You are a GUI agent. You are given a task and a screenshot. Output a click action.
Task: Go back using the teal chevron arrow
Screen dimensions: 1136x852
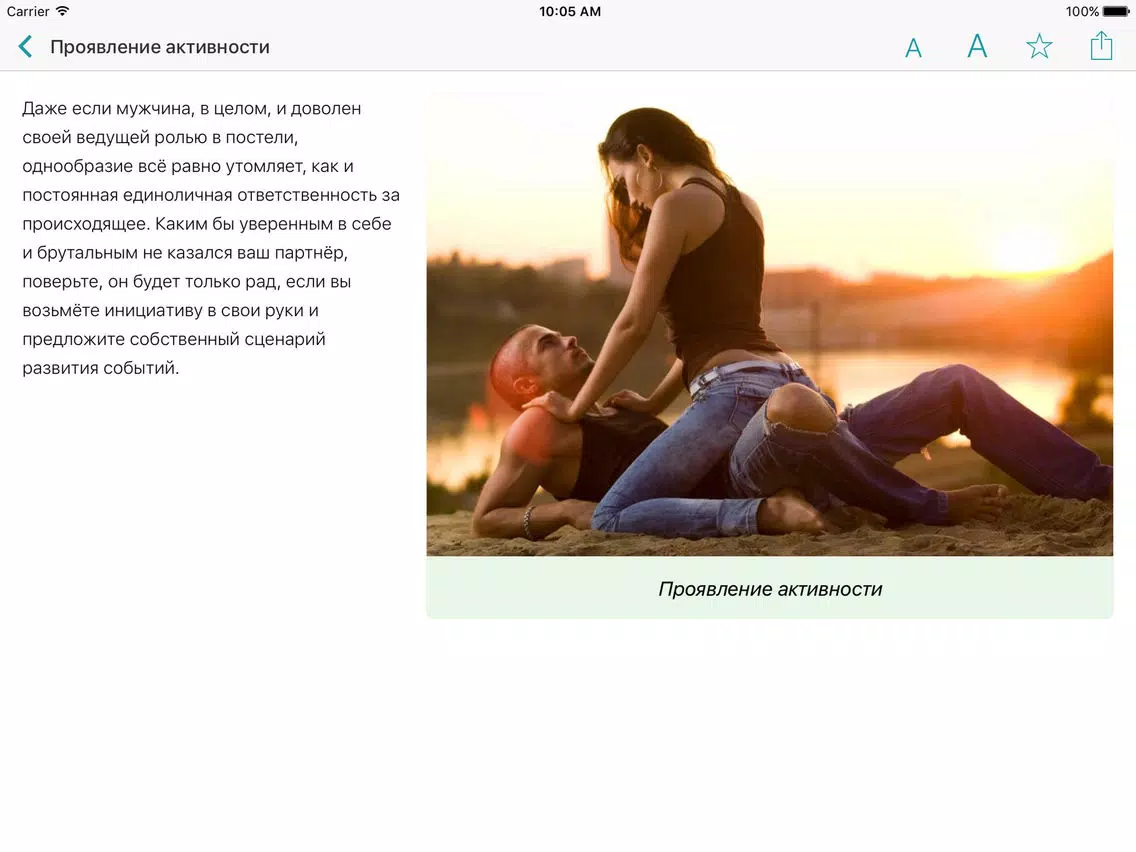point(25,46)
